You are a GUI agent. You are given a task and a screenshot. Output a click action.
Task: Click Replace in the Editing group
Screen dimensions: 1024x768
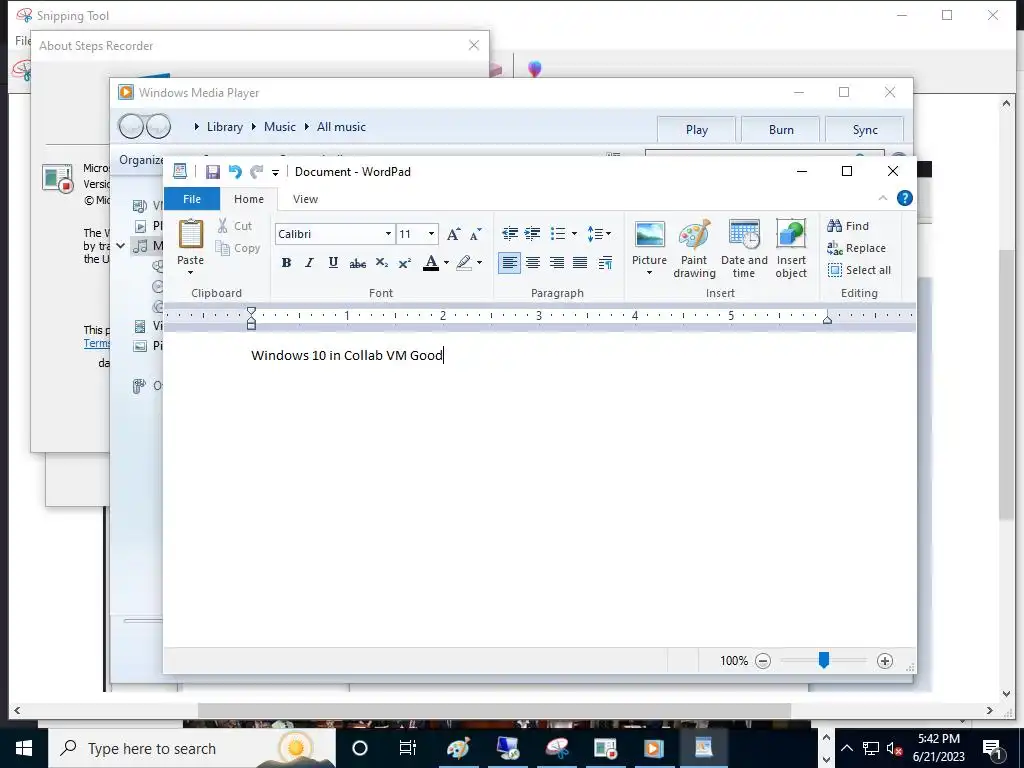[856, 248]
